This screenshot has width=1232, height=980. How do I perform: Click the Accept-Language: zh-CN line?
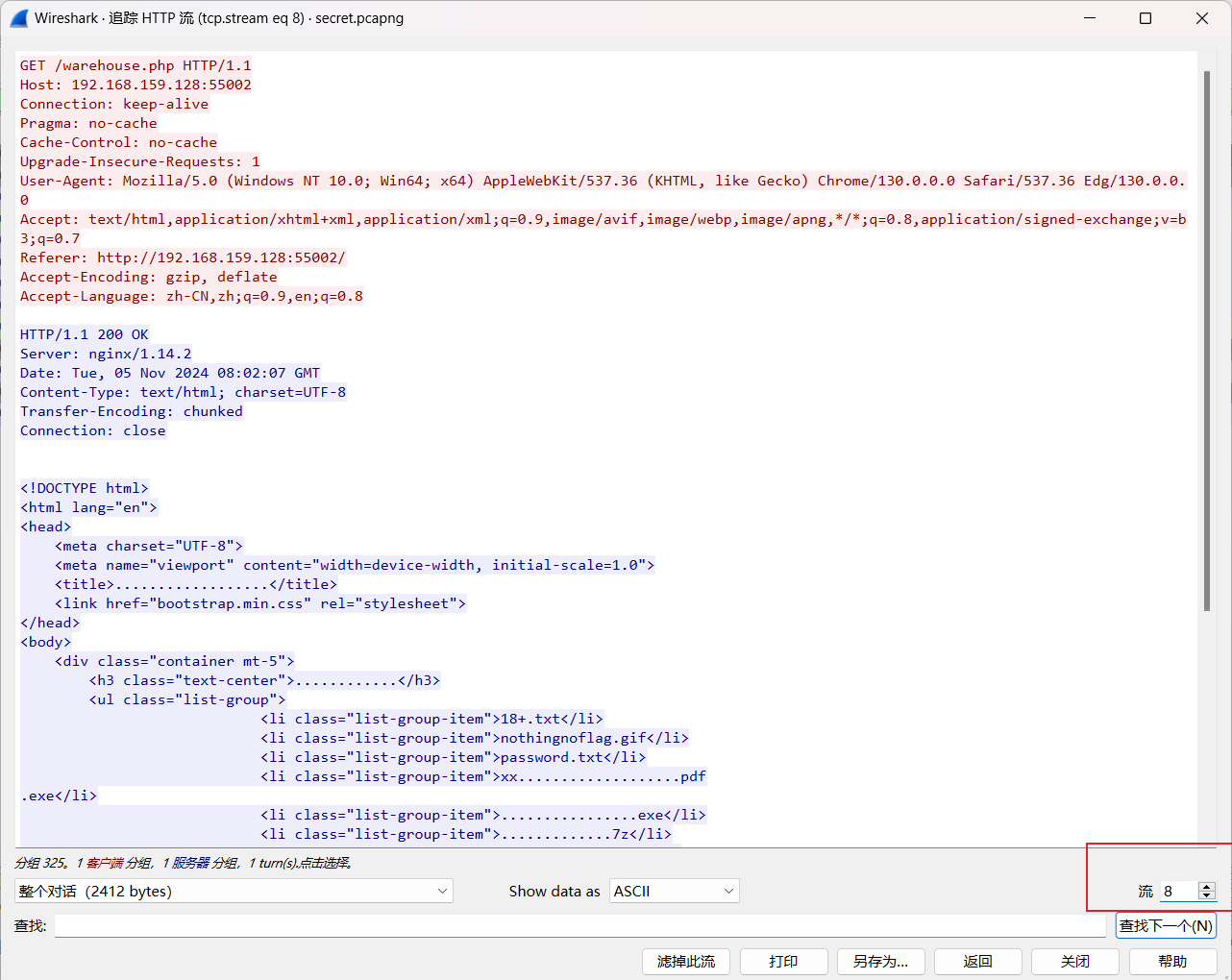pos(191,296)
